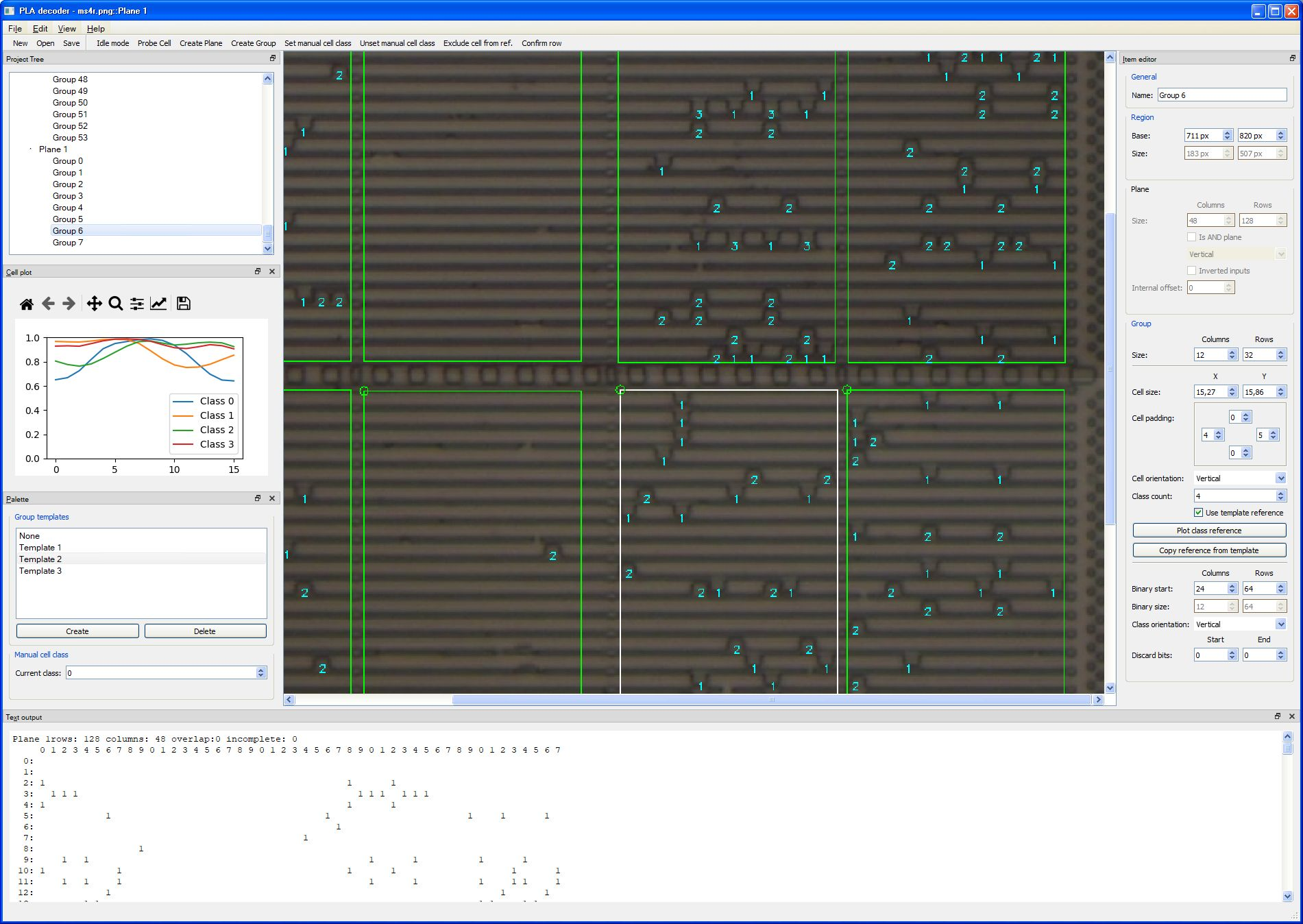Select the zoom magnifier tool in Cell plot

pyautogui.click(x=116, y=304)
